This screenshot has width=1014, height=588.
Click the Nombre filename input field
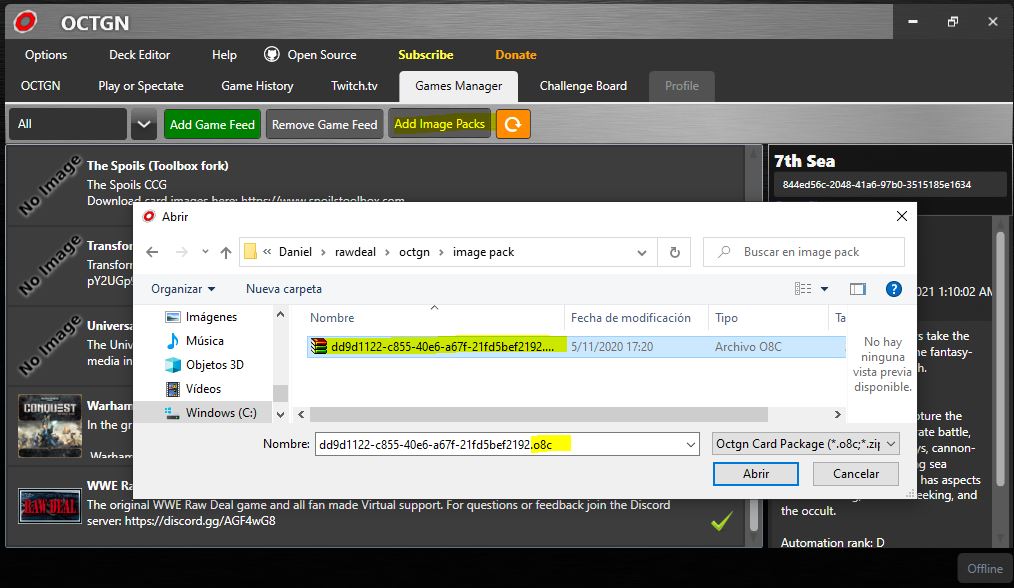click(x=507, y=444)
